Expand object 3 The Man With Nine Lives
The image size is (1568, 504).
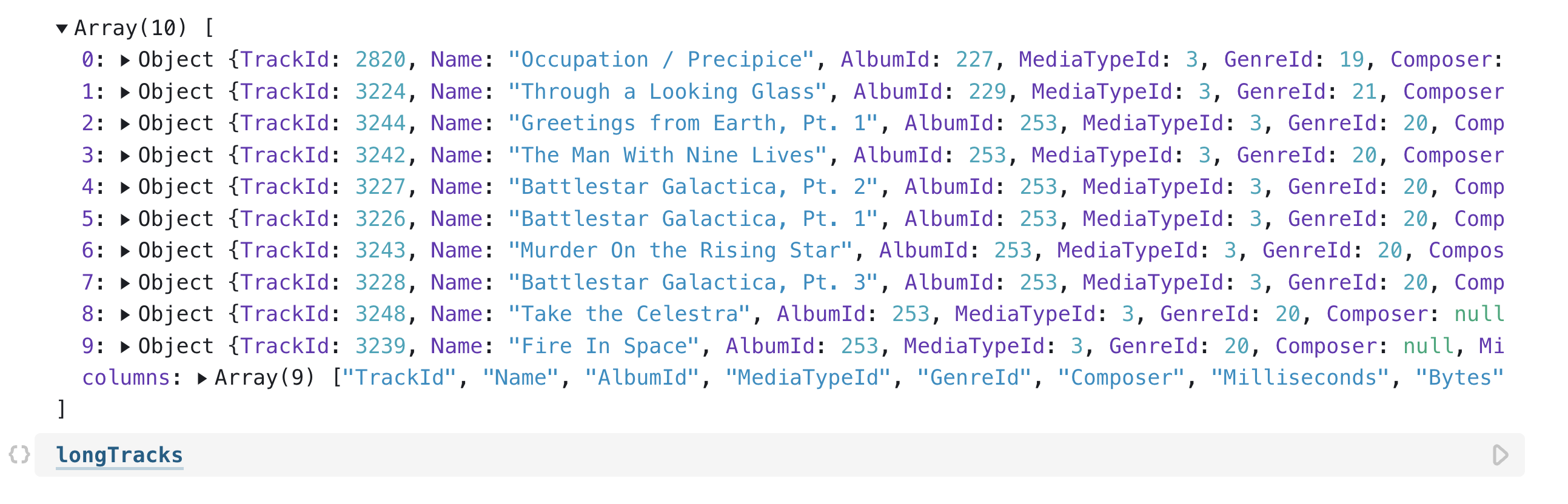pyautogui.click(x=126, y=154)
